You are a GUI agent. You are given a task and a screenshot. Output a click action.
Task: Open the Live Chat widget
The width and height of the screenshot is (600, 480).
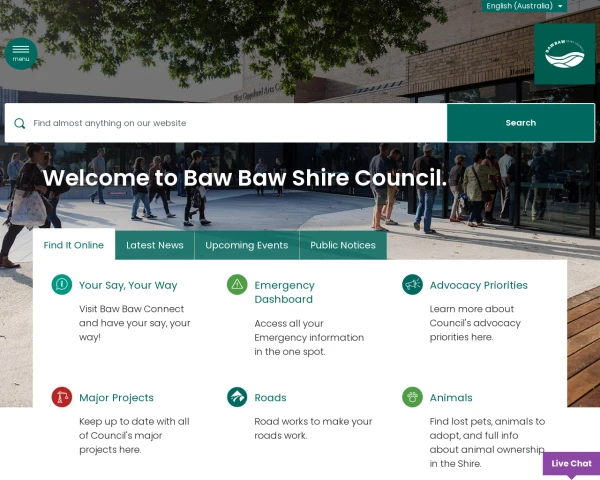pyautogui.click(x=571, y=464)
